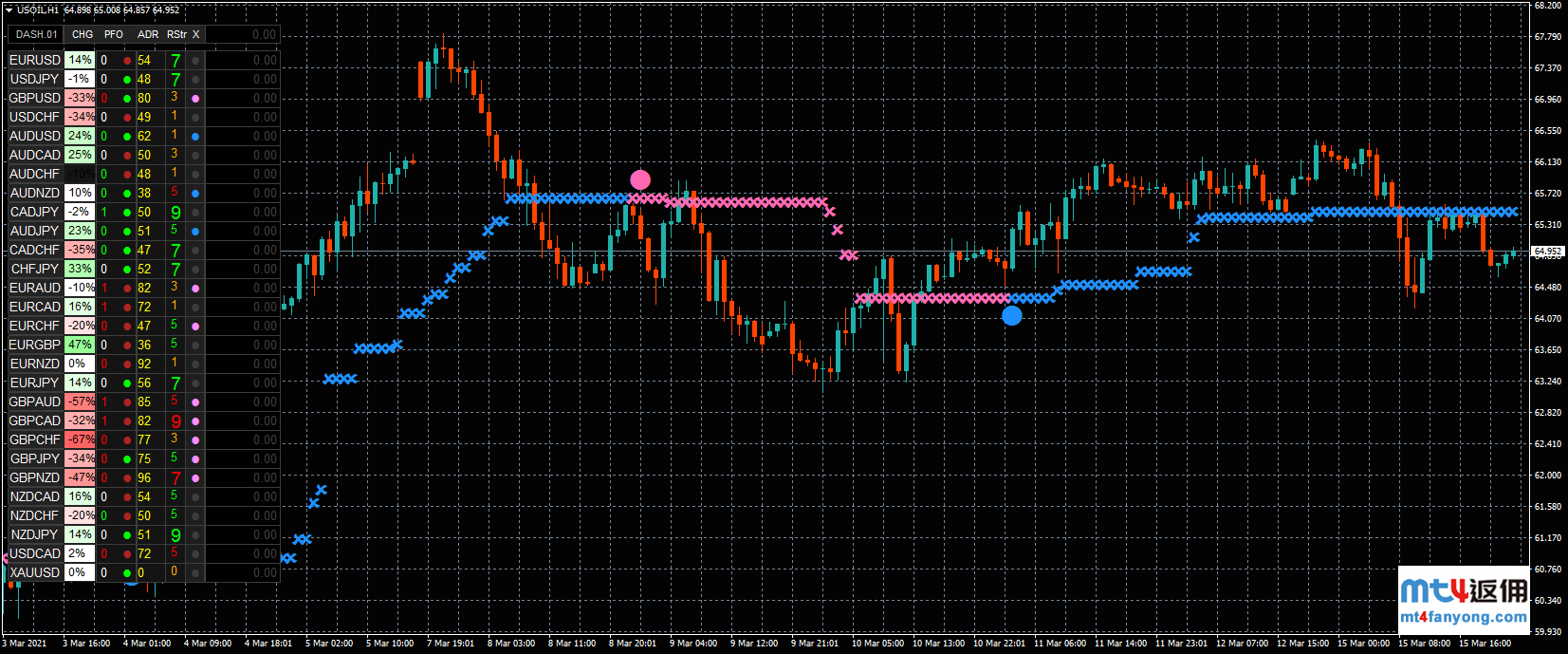
Task: Click the blue dot in AUDJPY row
Action: coord(195,231)
